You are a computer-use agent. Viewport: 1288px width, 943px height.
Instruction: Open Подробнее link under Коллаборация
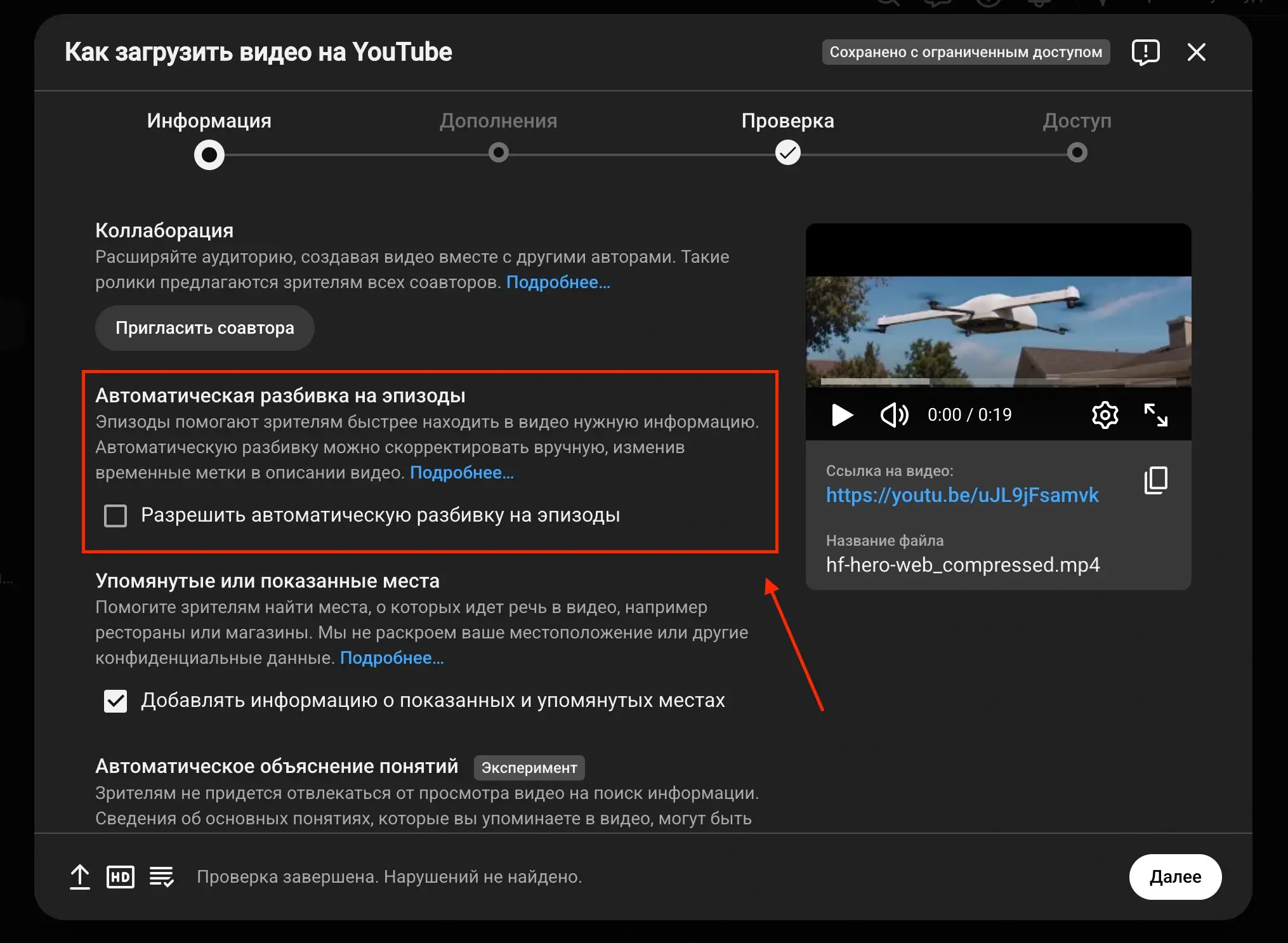(558, 282)
